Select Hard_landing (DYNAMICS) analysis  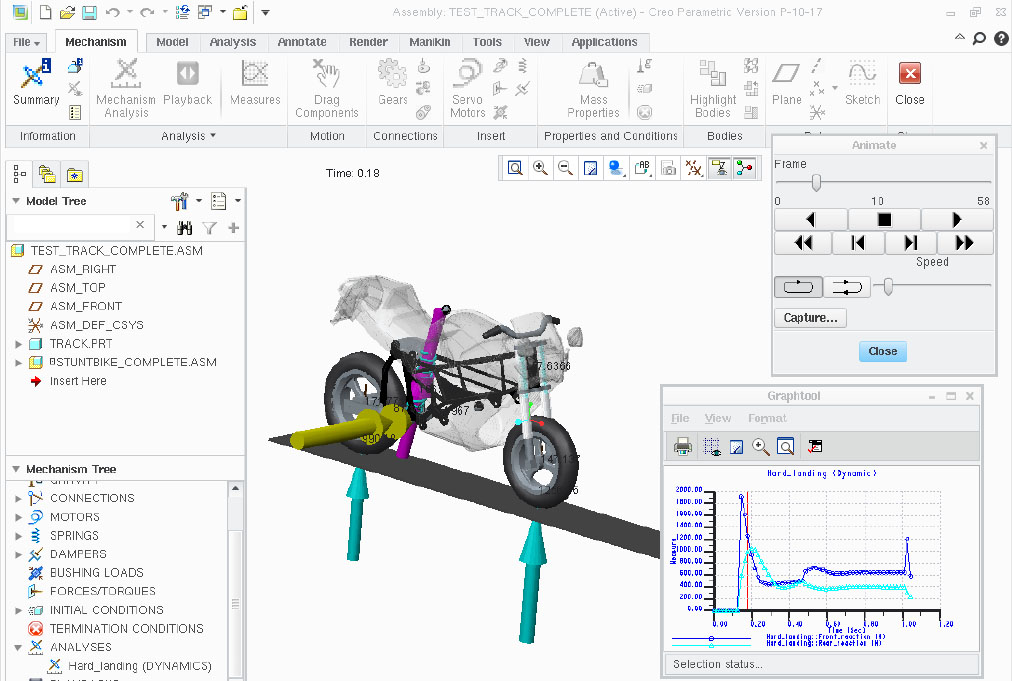139,666
